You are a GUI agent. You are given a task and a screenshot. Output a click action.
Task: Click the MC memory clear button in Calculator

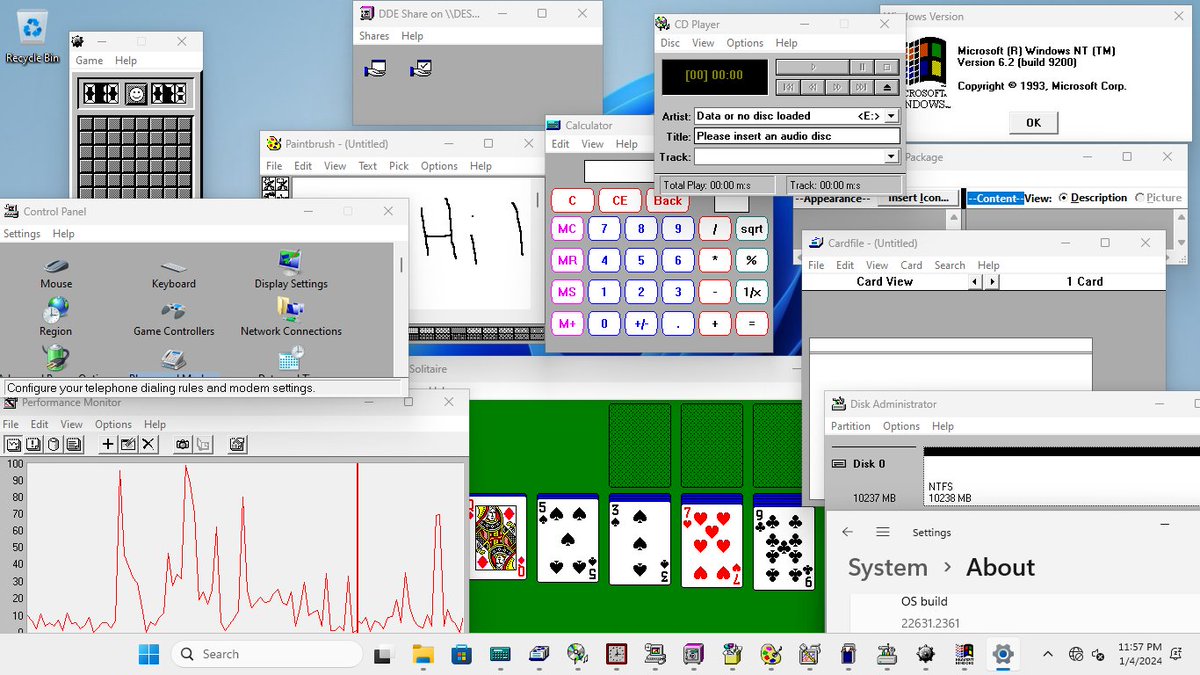567,228
